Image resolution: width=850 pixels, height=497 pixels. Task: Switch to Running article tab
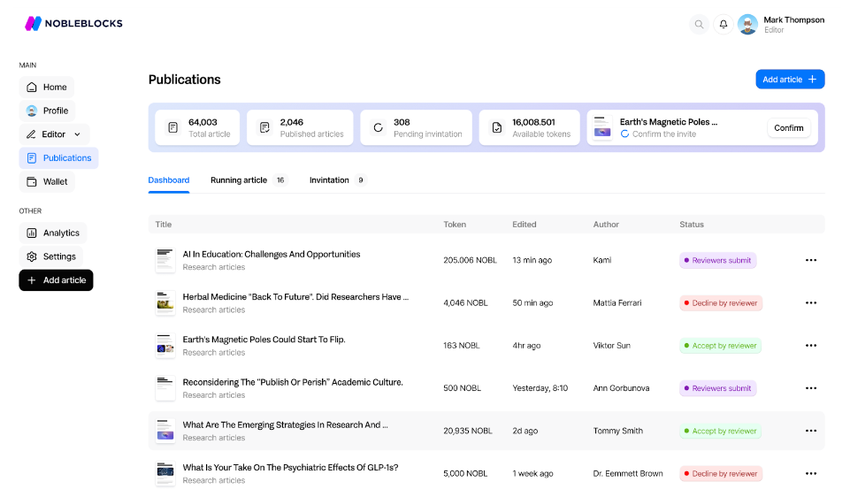(x=239, y=180)
